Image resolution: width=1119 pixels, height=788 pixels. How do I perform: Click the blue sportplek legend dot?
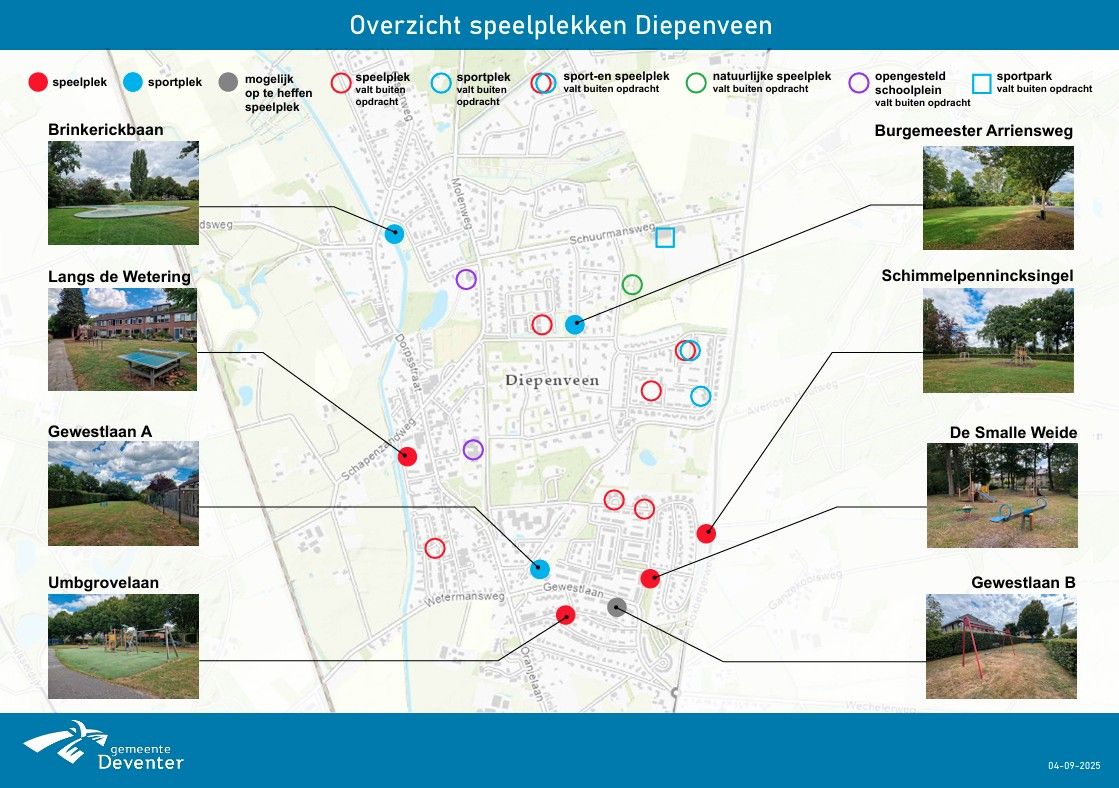click(x=130, y=82)
